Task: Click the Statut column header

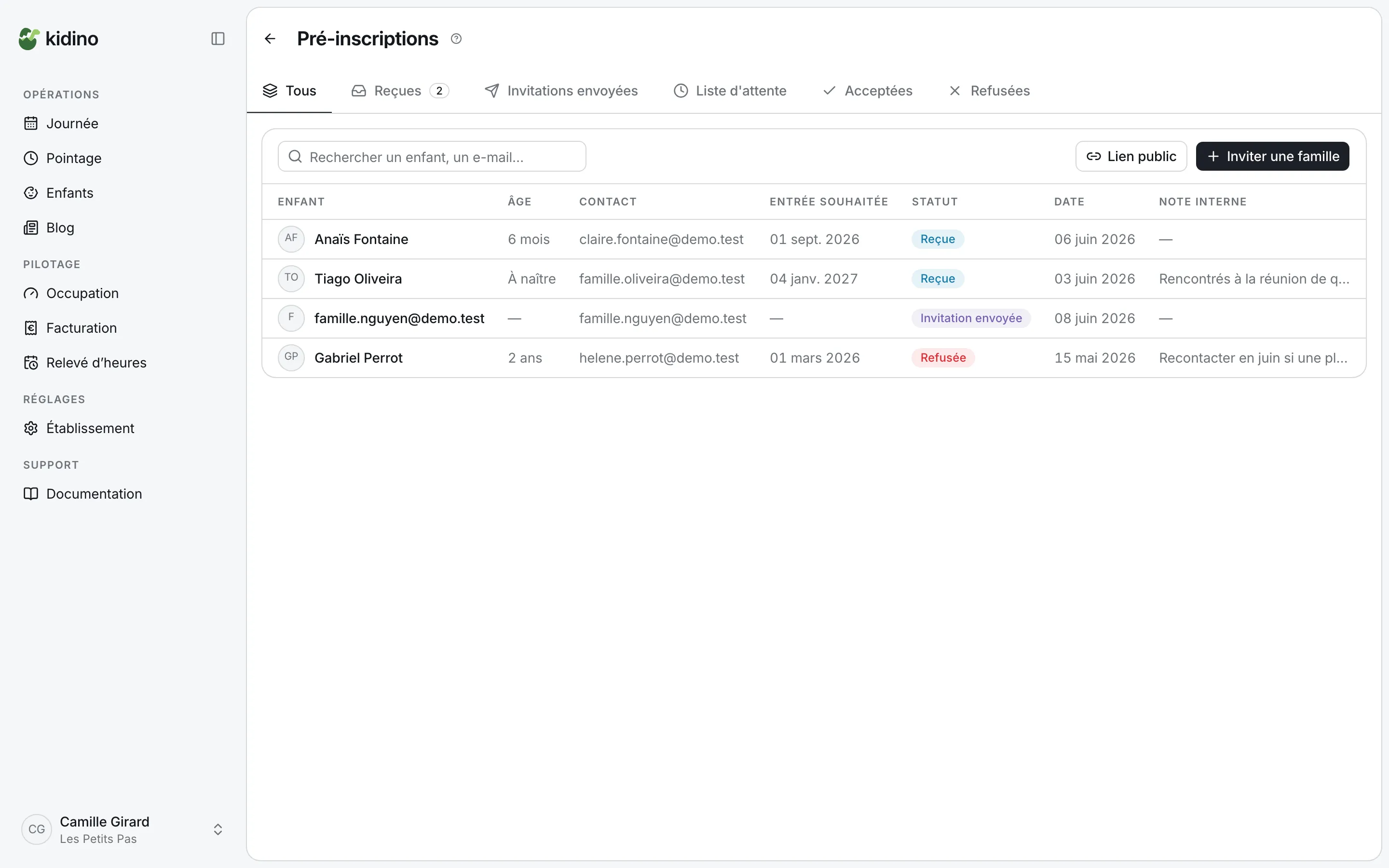Action: [934, 202]
